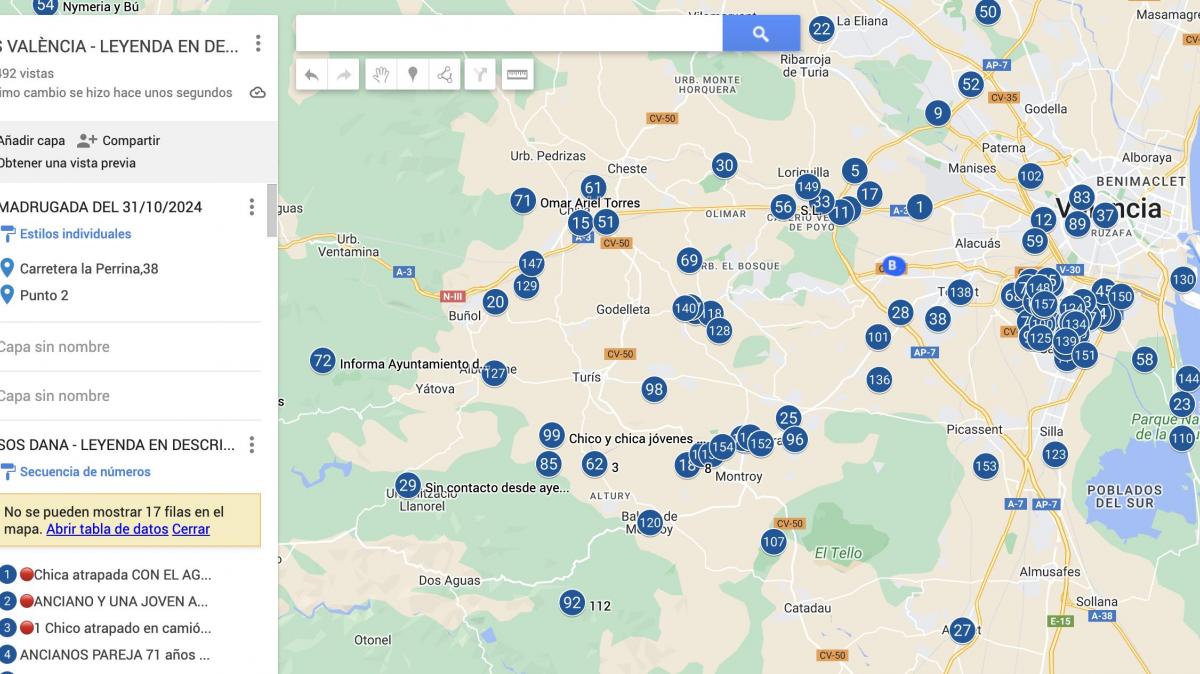Viewport: 1200px width, 674px height.
Task: Click marker 102 near Paterna
Action: click(1031, 176)
